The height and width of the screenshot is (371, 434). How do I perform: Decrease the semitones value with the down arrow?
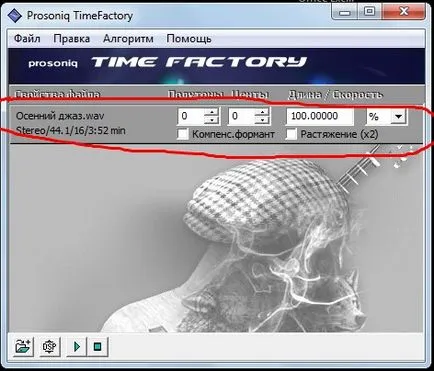[211, 120]
